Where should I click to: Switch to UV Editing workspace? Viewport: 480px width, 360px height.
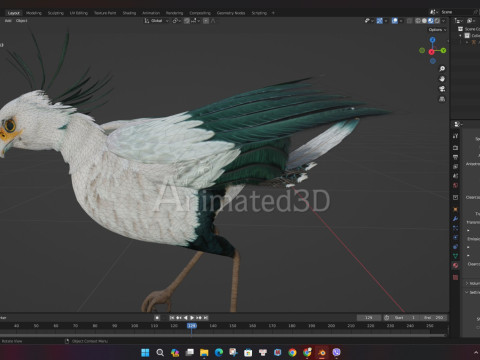click(79, 13)
